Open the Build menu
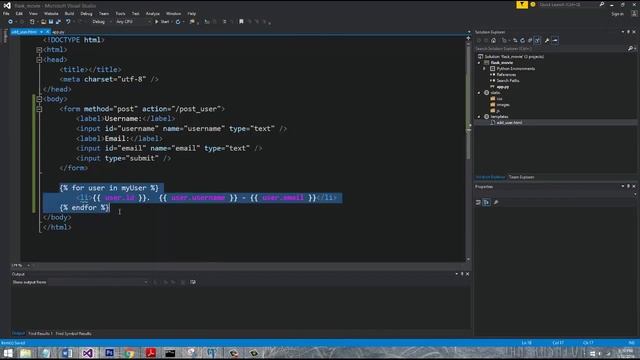 pyautogui.click(x=69, y=13)
